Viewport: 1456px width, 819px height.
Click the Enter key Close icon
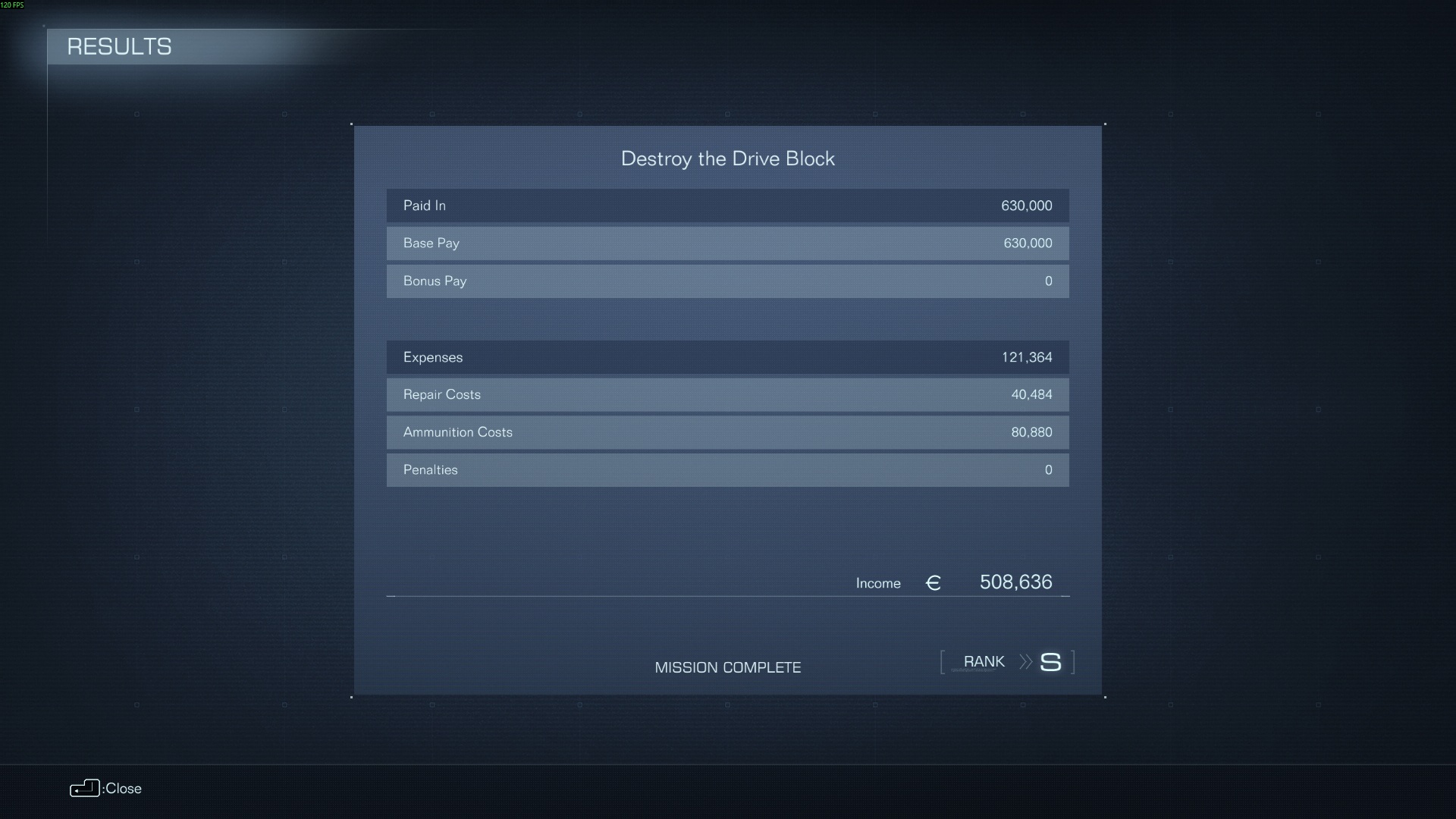pyautogui.click(x=84, y=789)
